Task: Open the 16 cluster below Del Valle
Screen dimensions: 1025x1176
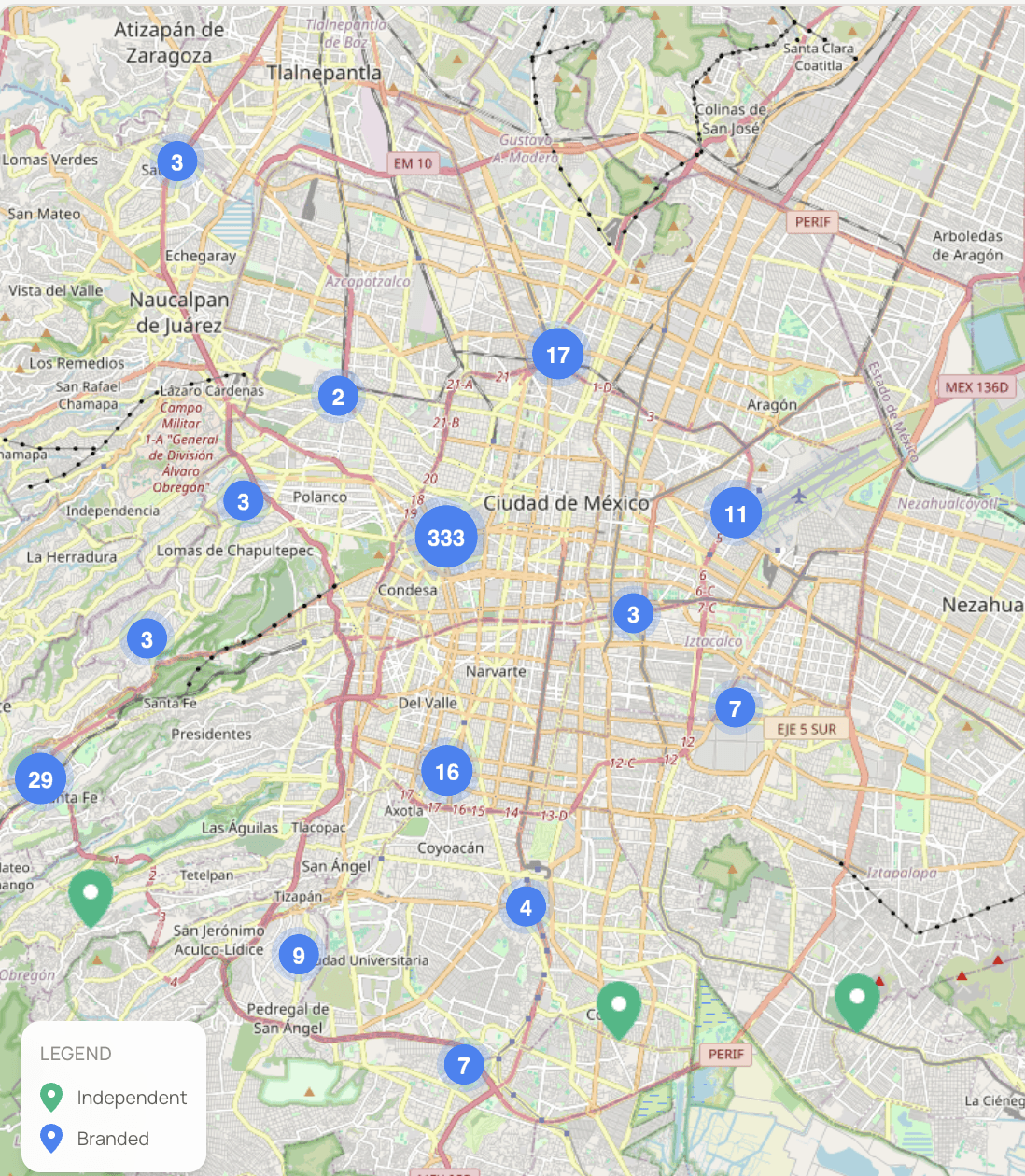Action: coord(447,772)
